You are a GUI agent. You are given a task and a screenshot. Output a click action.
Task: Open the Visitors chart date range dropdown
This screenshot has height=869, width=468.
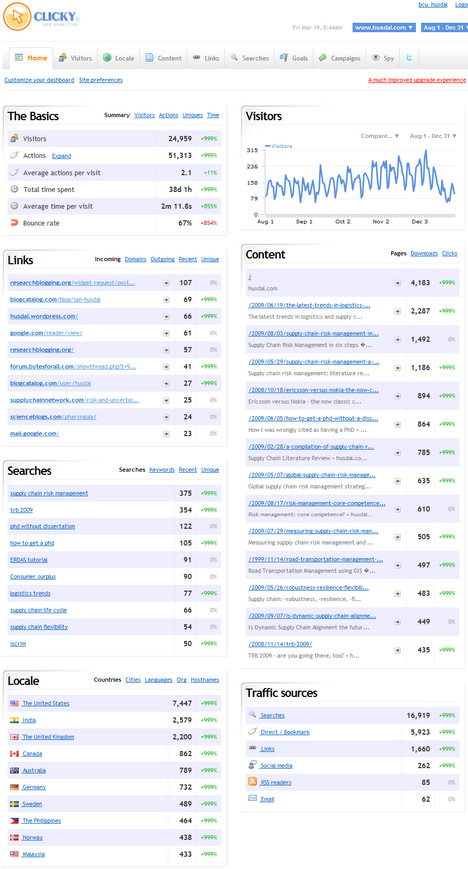[433, 136]
